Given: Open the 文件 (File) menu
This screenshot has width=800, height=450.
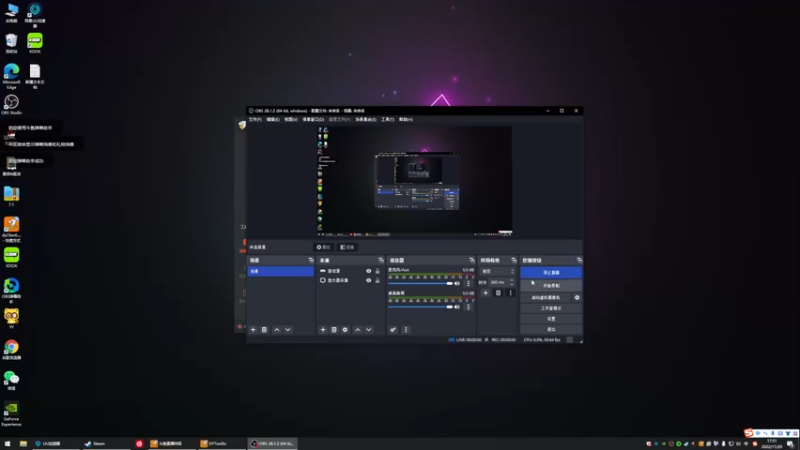Looking at the screenshot, I should coord(255,119).
